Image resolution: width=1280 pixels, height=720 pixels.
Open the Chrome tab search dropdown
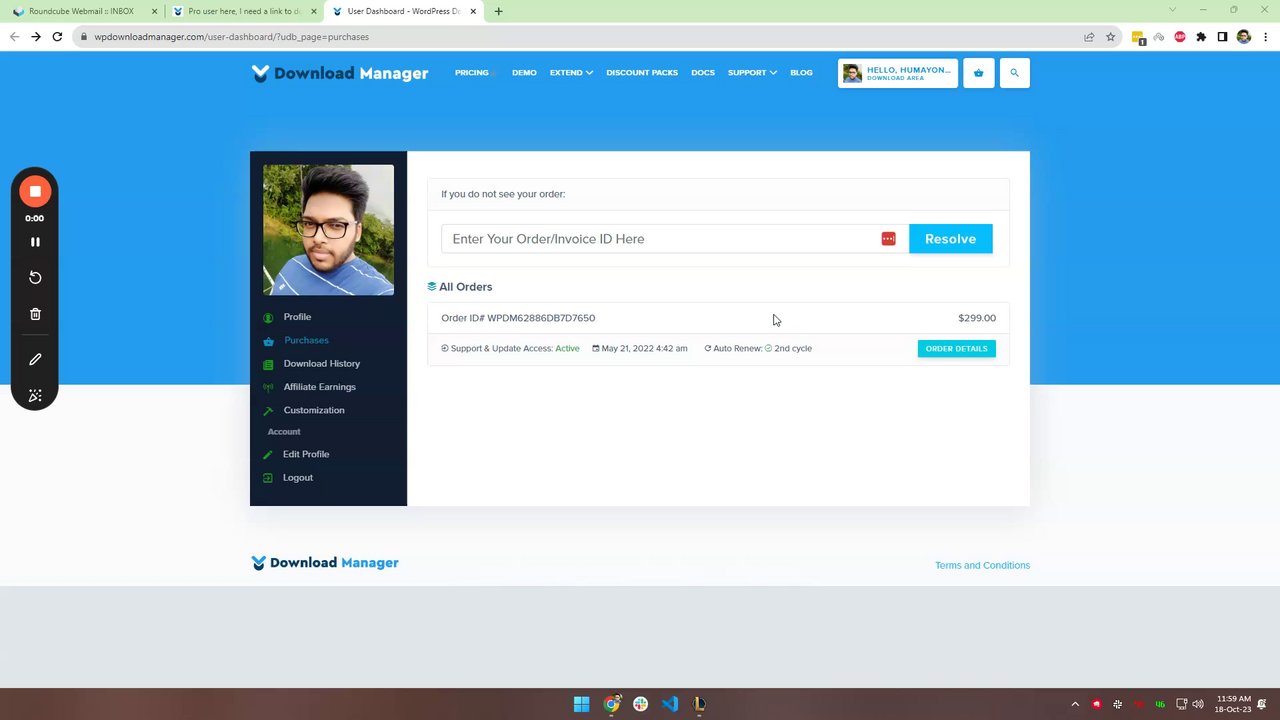tap(1173, 10)
